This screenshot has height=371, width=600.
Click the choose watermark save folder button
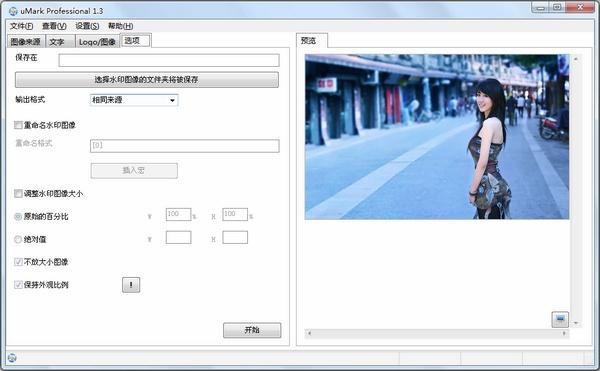[x=147, y=80]
